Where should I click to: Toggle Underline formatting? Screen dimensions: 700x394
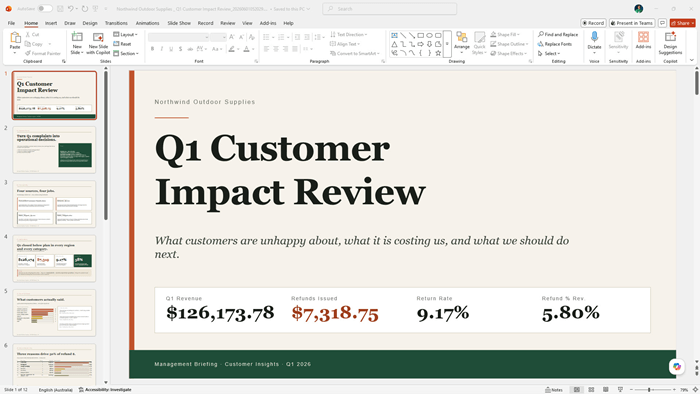point(171,49)
